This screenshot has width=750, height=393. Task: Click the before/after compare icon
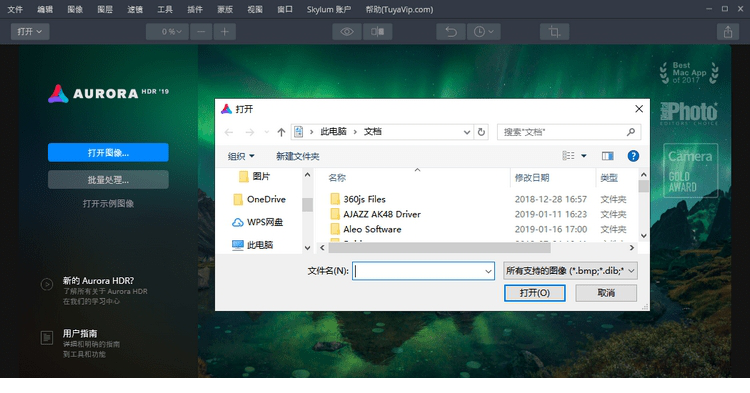point(377,32)
